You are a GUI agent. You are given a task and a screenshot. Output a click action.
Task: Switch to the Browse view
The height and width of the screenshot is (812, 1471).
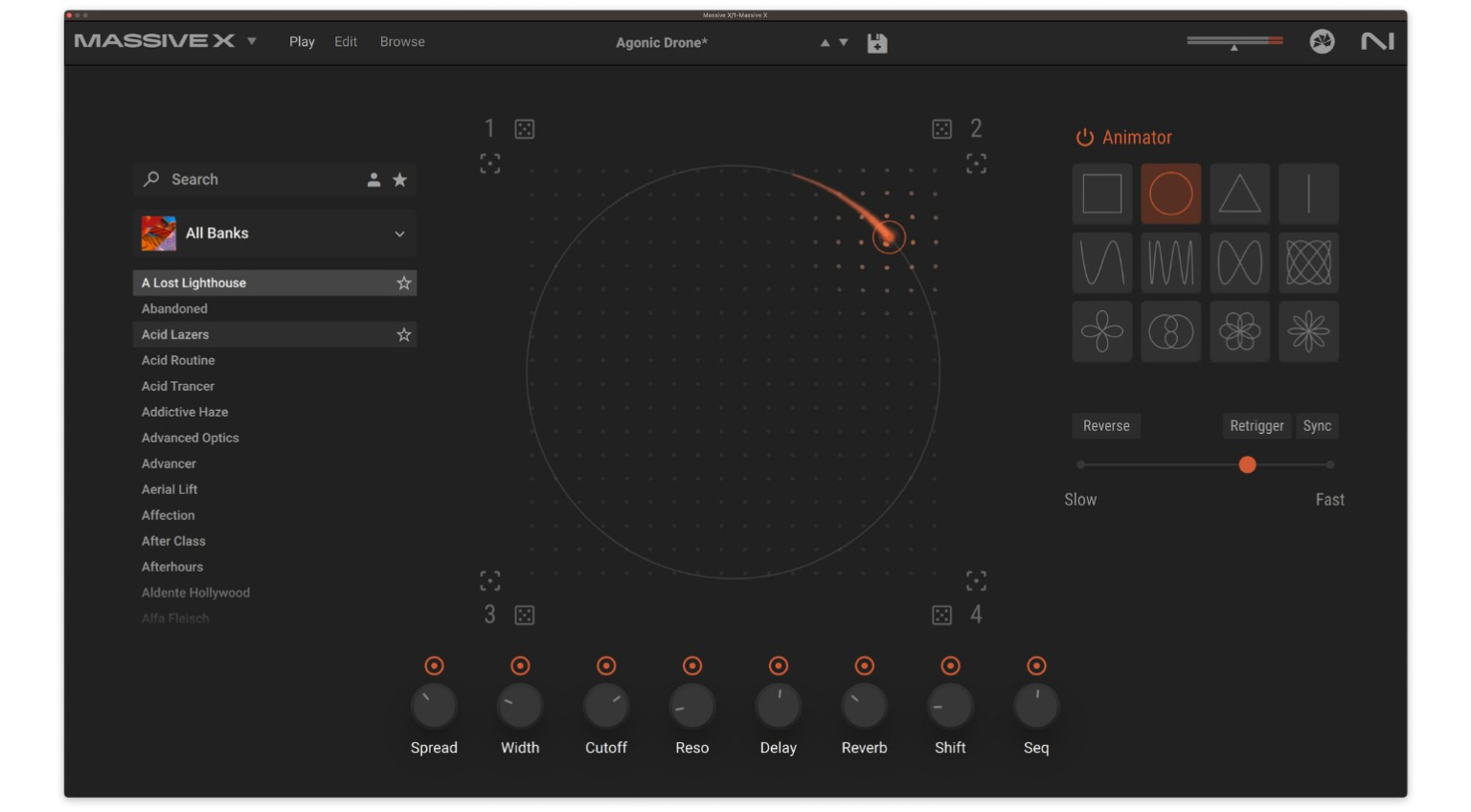(401, 41)
